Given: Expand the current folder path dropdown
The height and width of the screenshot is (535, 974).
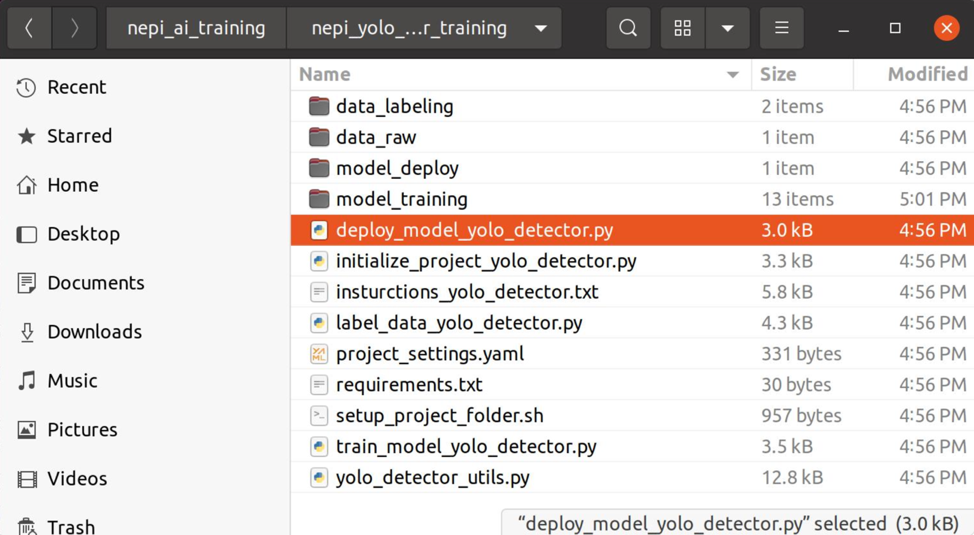Looking at the screenshot, I should tap(541, 29).
